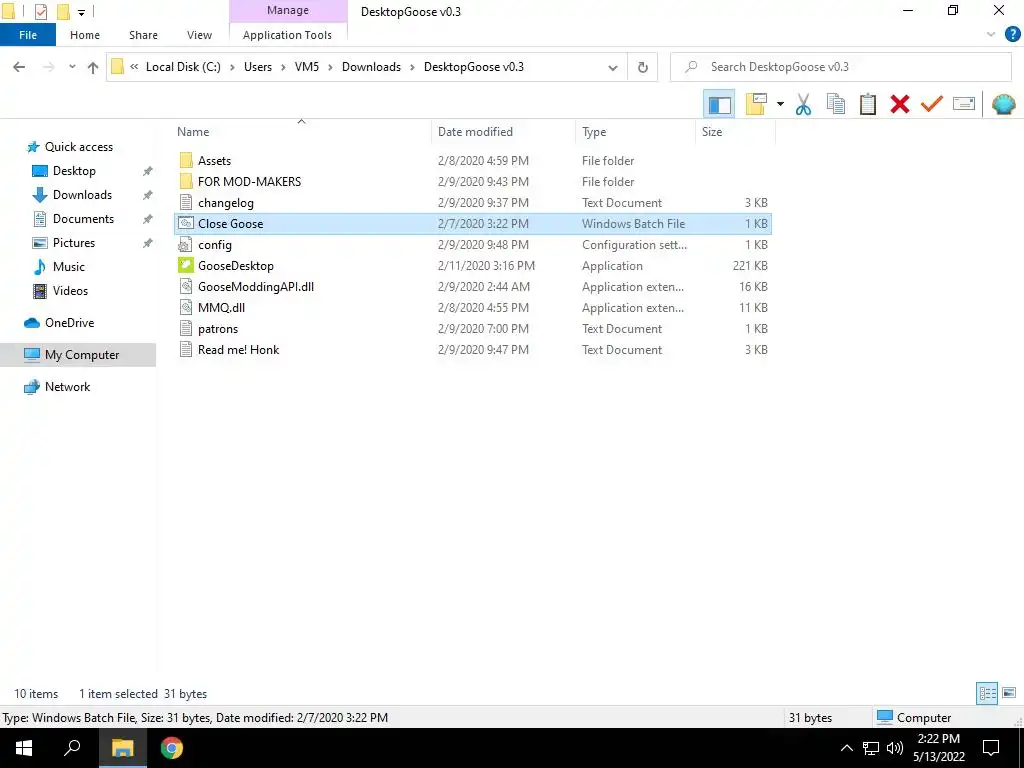Open the Application Tools tab

[287, 35]
